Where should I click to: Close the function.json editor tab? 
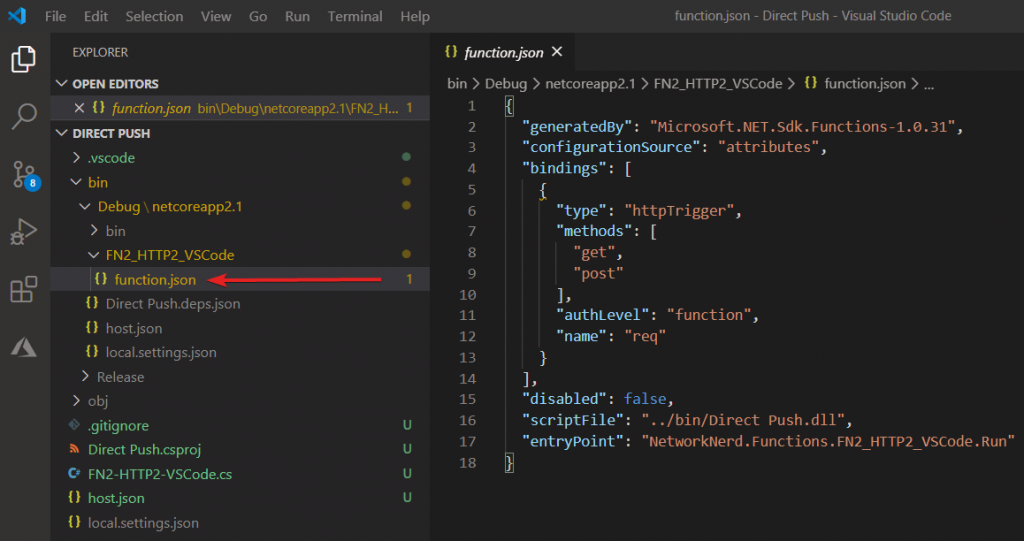click(x=557, y=52)
